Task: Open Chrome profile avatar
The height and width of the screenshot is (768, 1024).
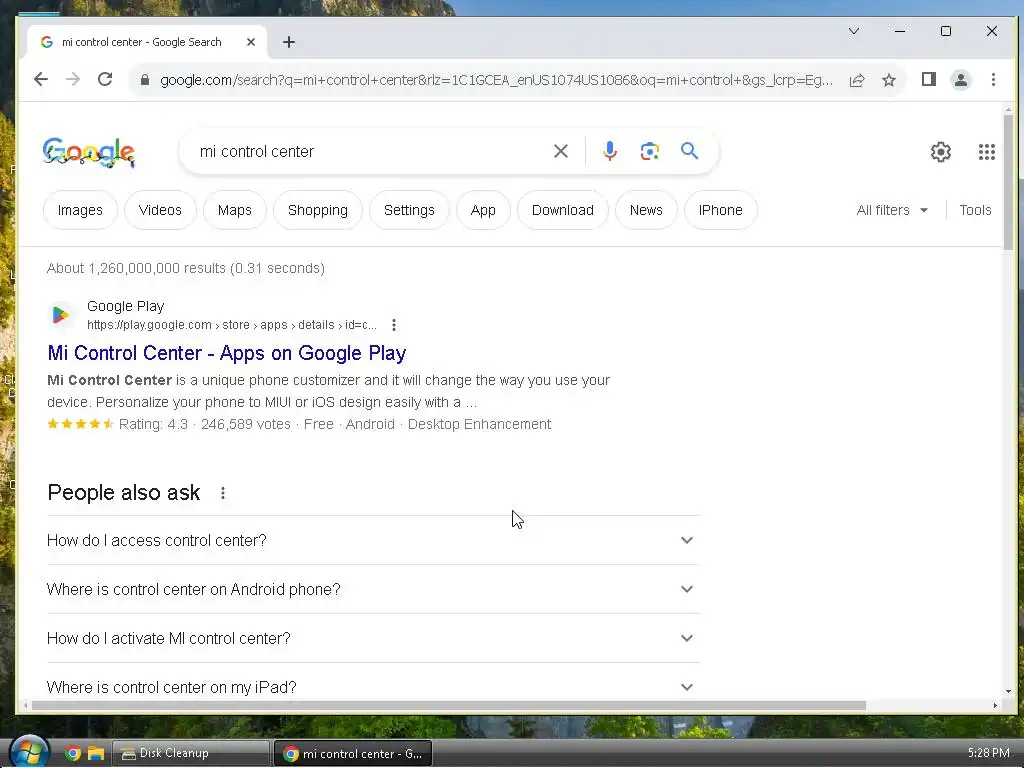Action: tap(961, 80)
